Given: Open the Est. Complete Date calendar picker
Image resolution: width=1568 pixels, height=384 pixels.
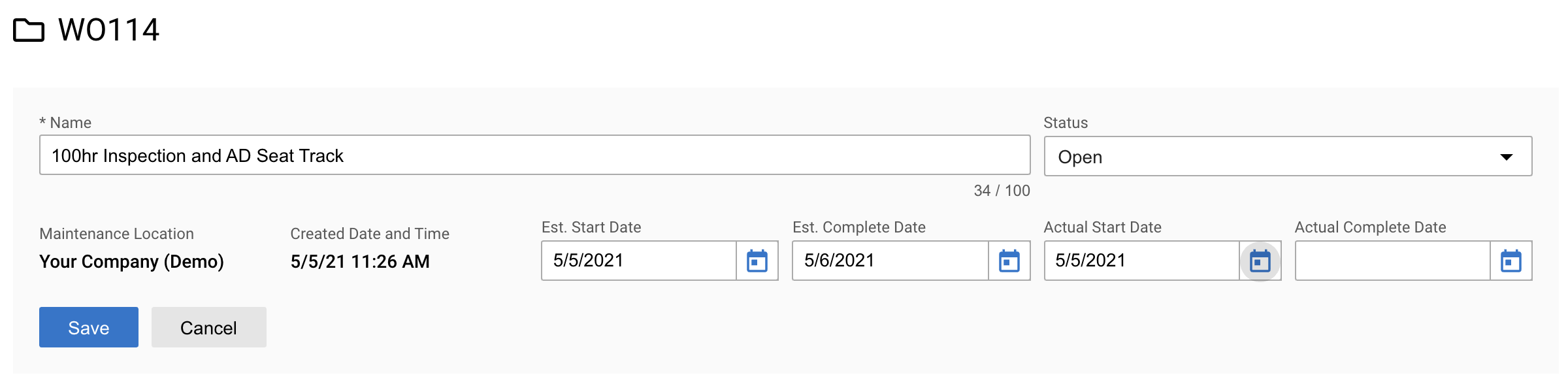Looking at the screenshot, I should click(x=1009, y=261).
